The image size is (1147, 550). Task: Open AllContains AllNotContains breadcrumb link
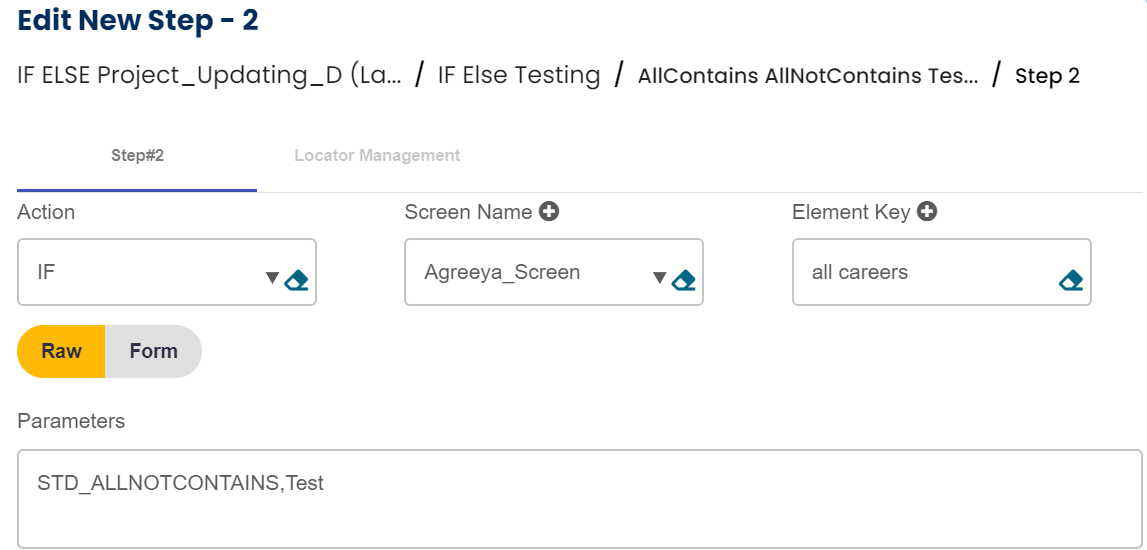808,76
